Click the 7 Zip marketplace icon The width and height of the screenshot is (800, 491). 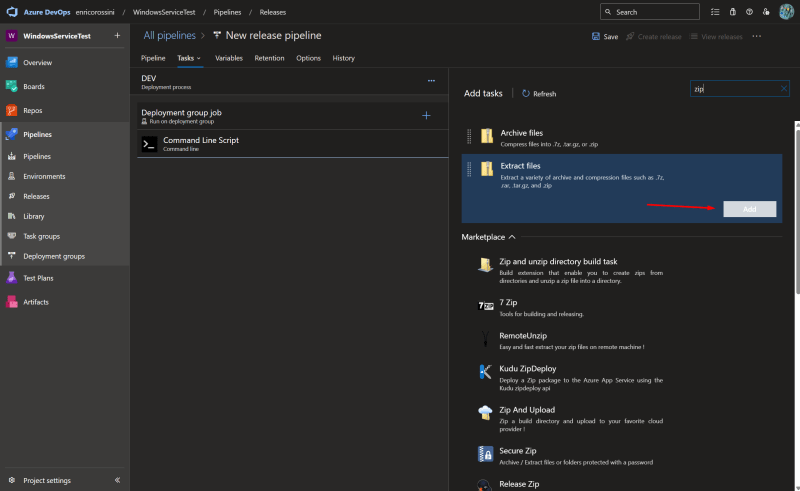click(485, 306)
